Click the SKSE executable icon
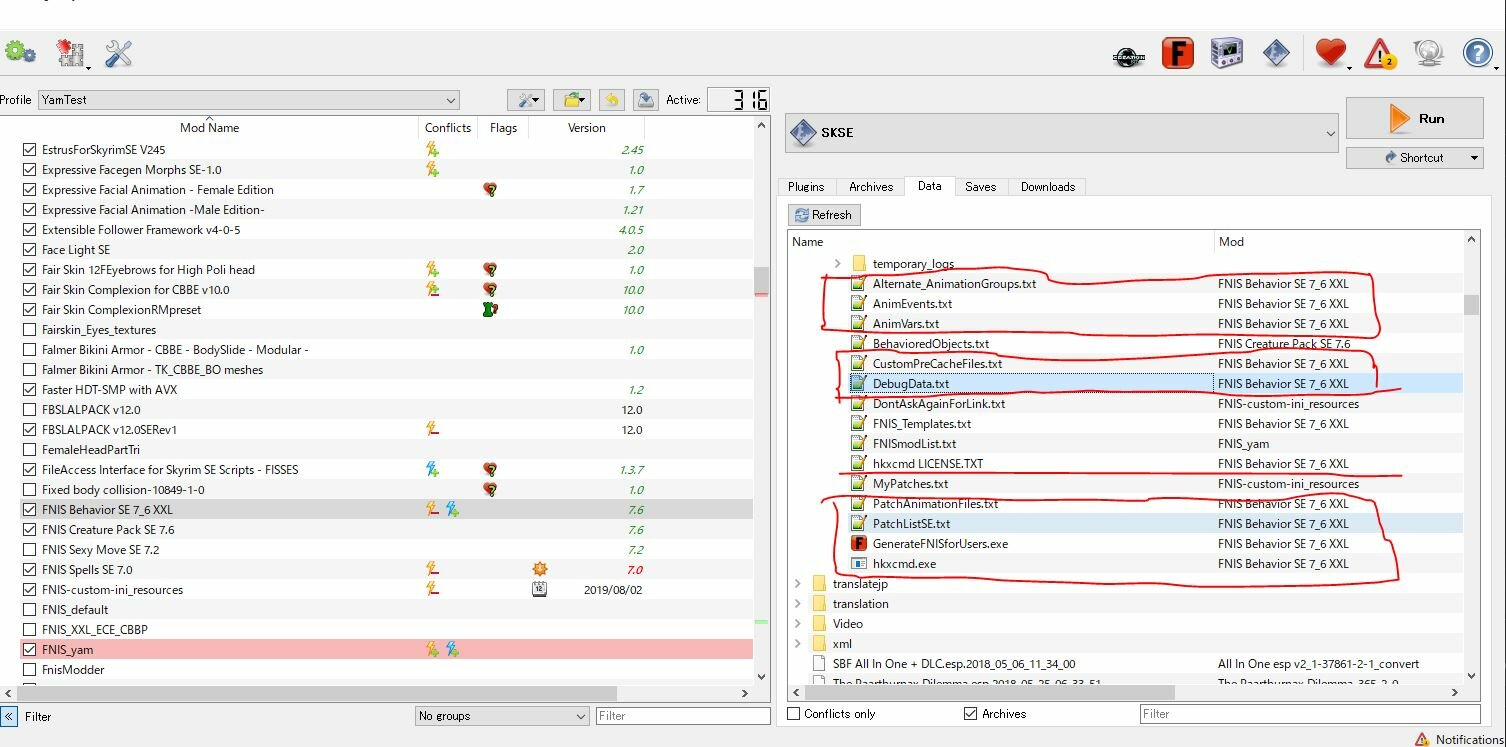Screen dimensions: 1506x747 click(x=803, y=132)
